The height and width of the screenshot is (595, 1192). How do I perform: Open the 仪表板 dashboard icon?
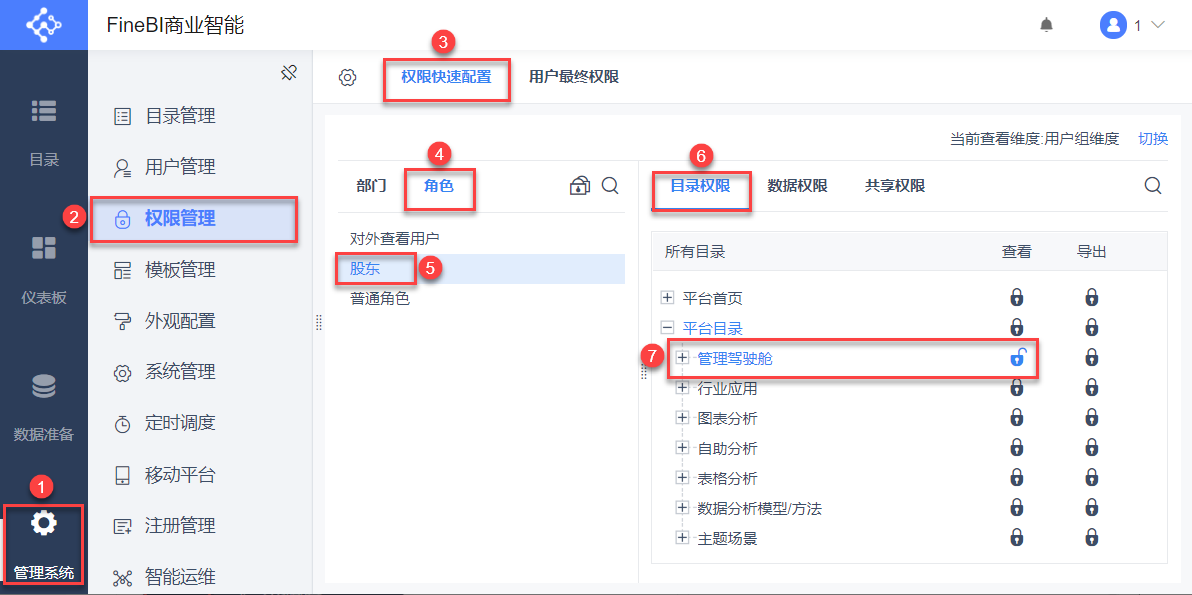click(44, 248)
